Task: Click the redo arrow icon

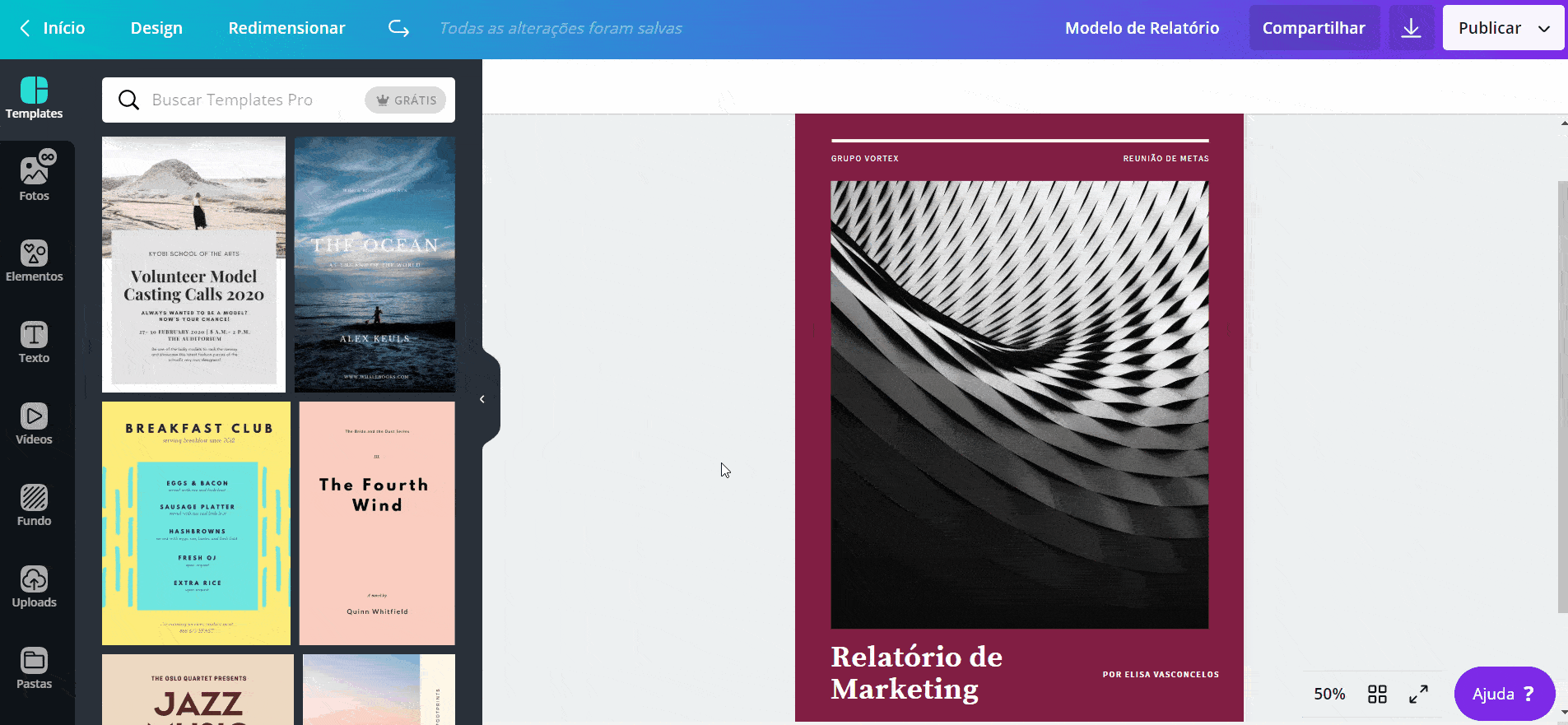Action: (399, 28)
